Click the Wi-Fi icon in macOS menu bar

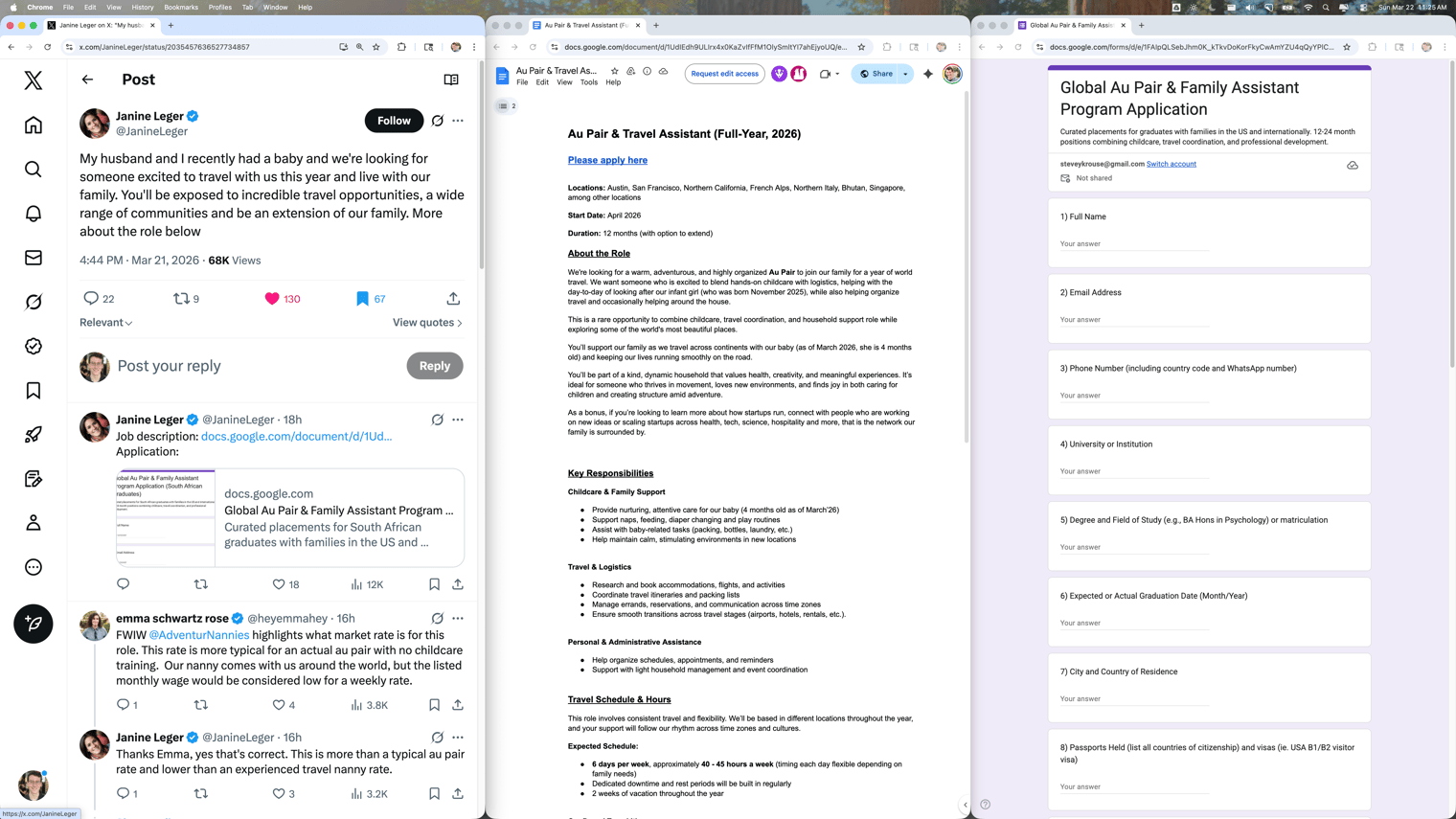tap(1308, 7)
